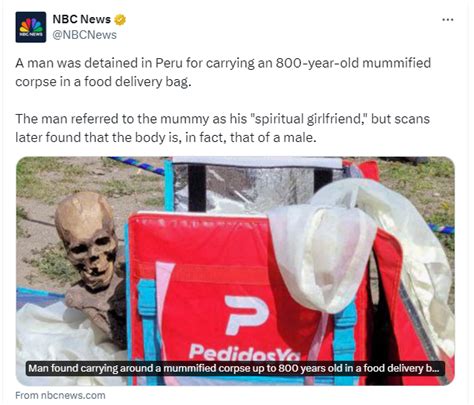The height and width of the screenshot is (405, 474).
Task: Select the tweet's first paragraph about Peru
Action: (223, 72)
